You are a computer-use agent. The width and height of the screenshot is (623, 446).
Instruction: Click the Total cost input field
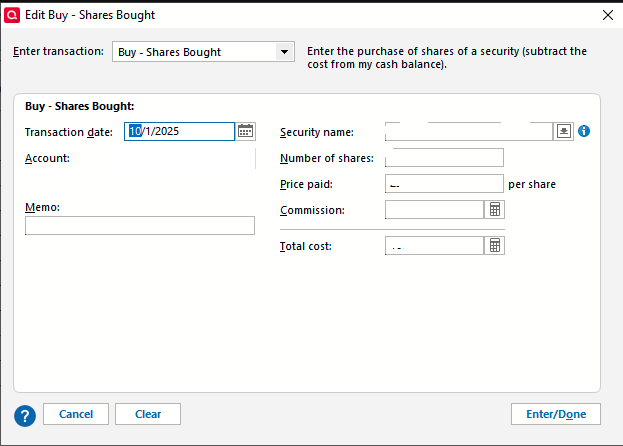coord(434,245)
